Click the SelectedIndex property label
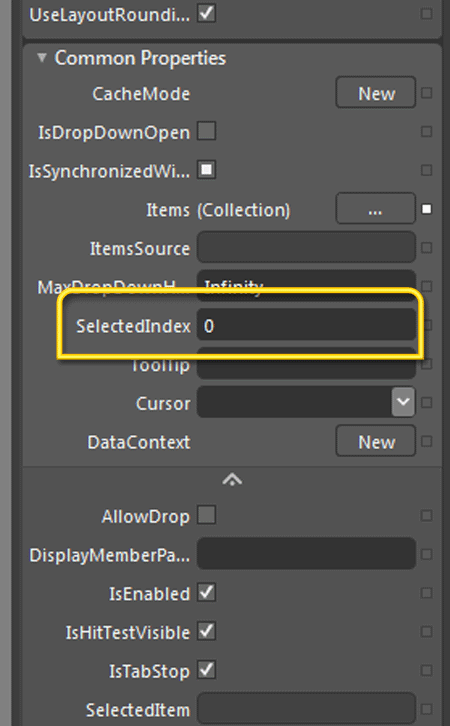This screenshot has height=726, width=450. 133,326
